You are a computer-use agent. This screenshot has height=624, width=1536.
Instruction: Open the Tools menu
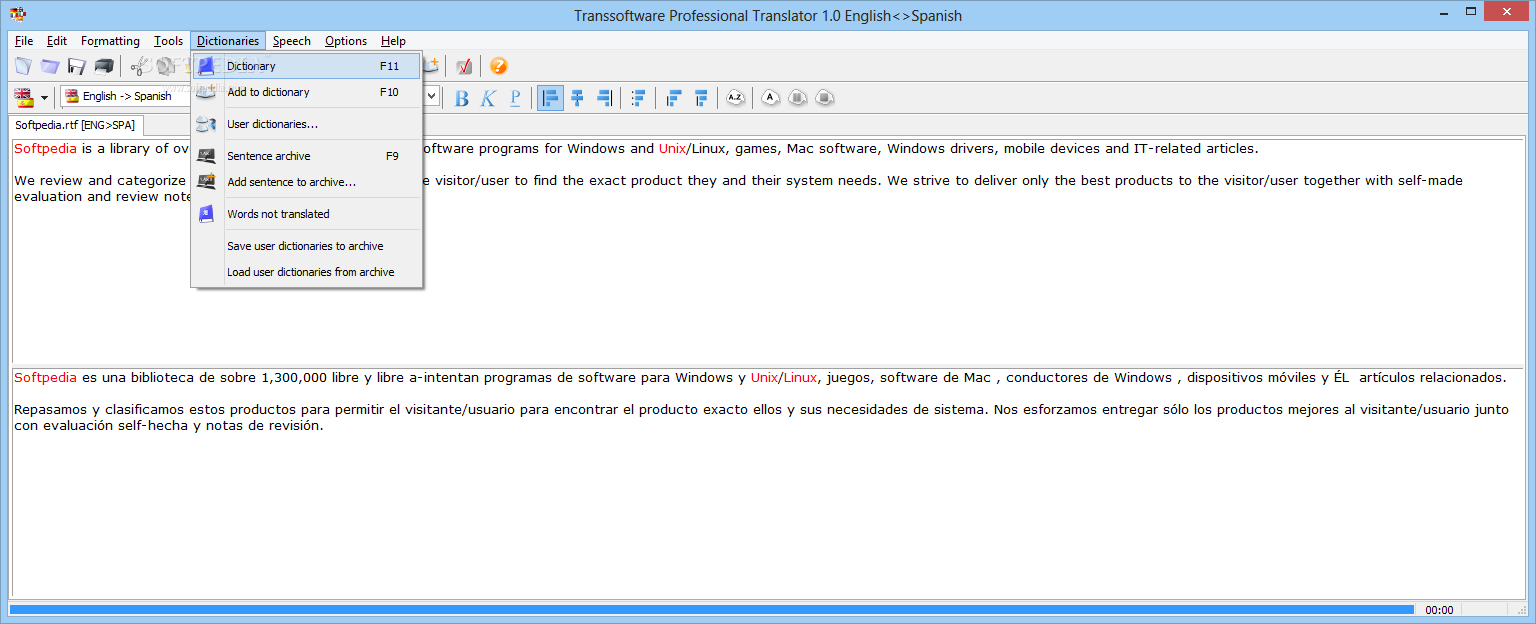(168, 41)
